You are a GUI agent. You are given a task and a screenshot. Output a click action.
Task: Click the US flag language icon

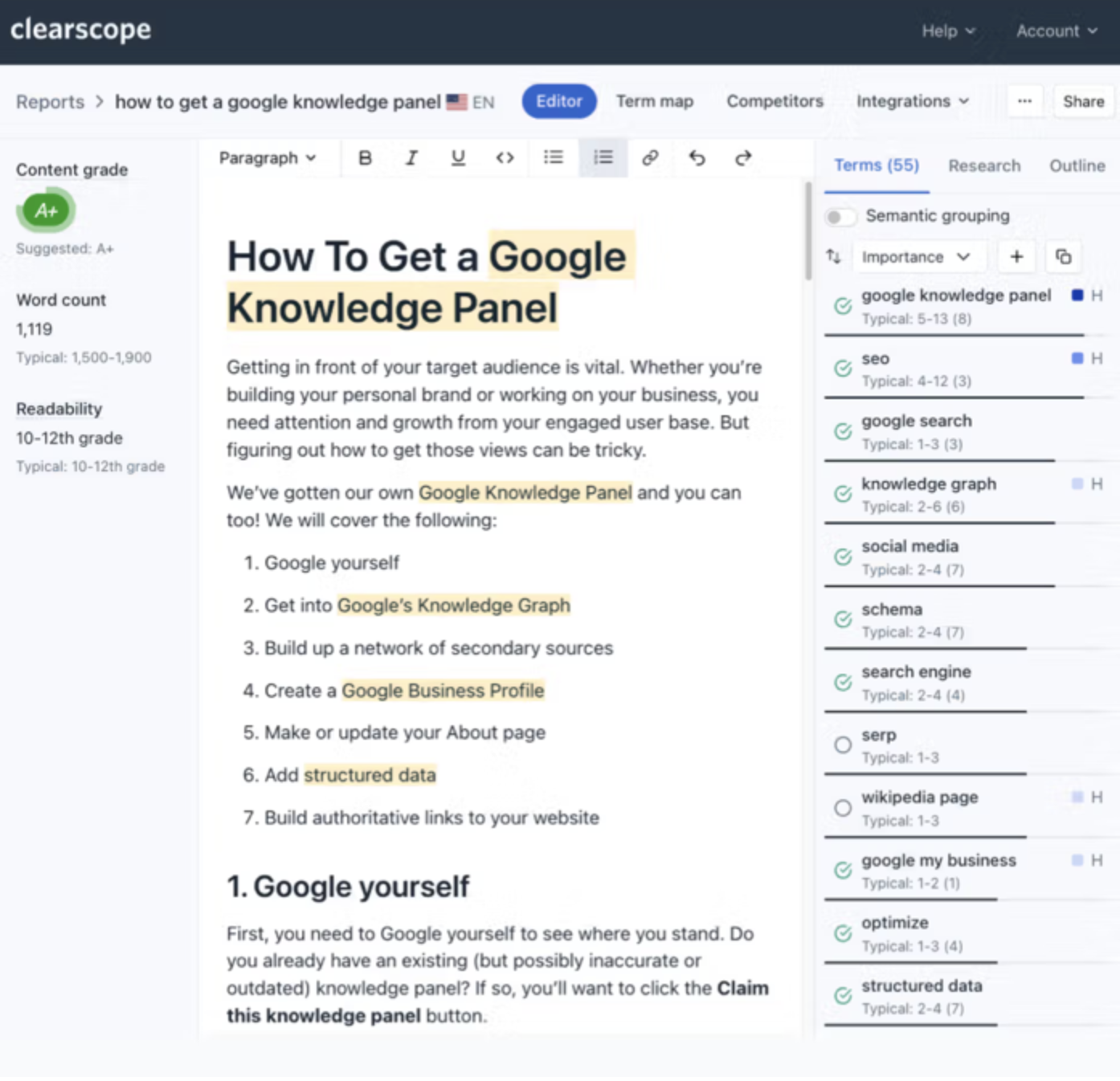[456, 102]
